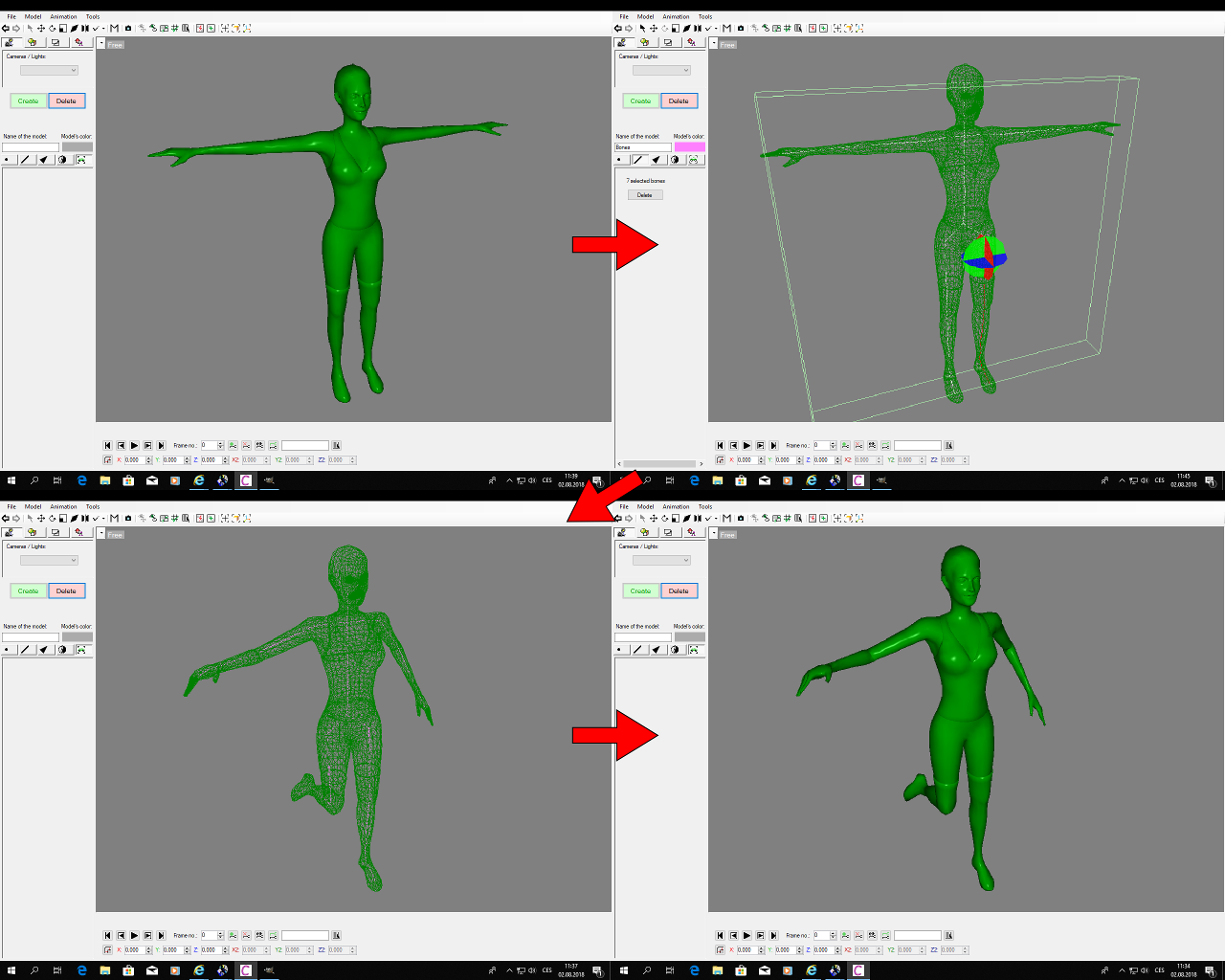Viewport: 1225px width, 980px height.
Task: Click the model name field containing 'Bones'
Action: (642, 147)
